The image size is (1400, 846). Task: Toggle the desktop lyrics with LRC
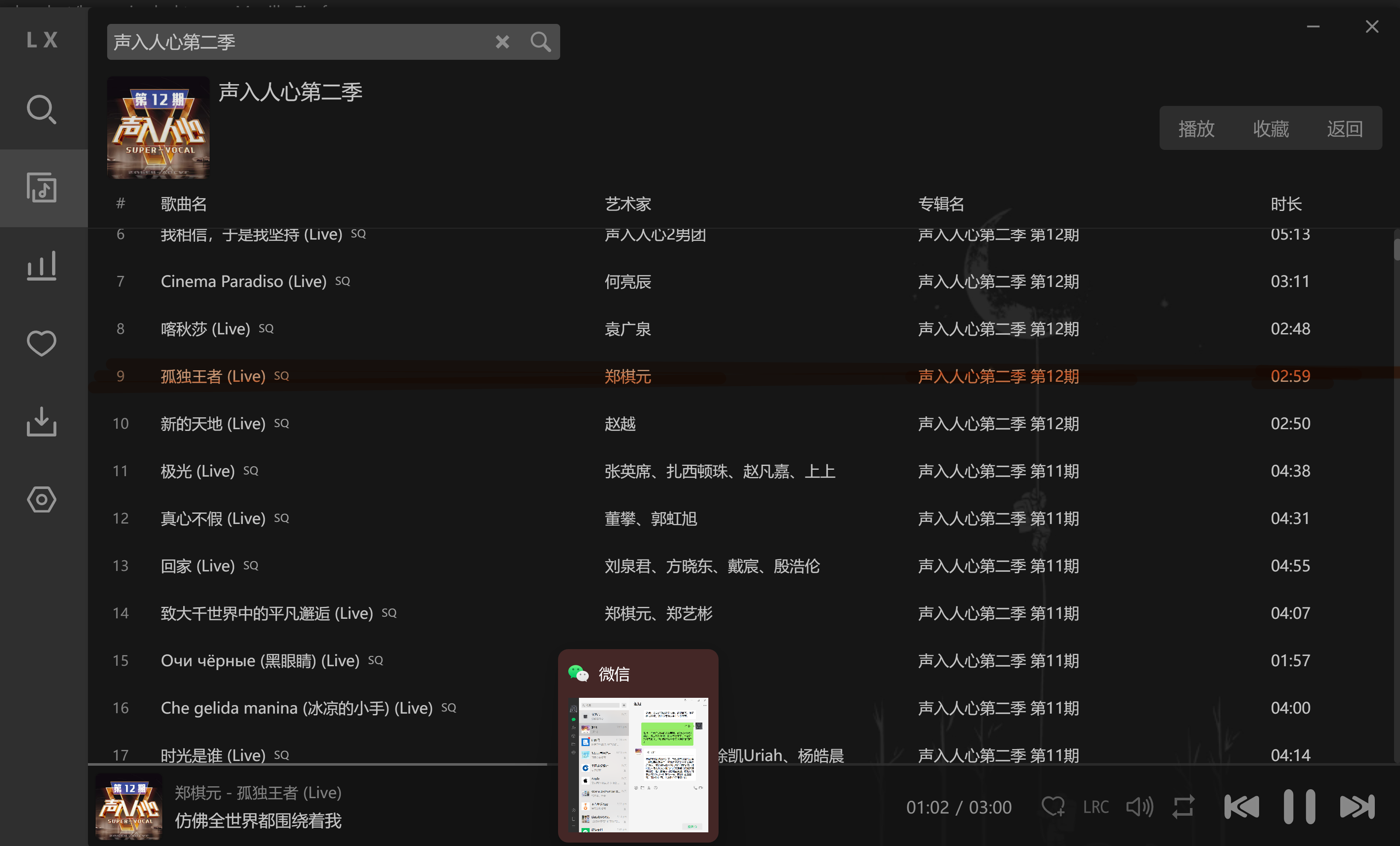click(1095, 806)
